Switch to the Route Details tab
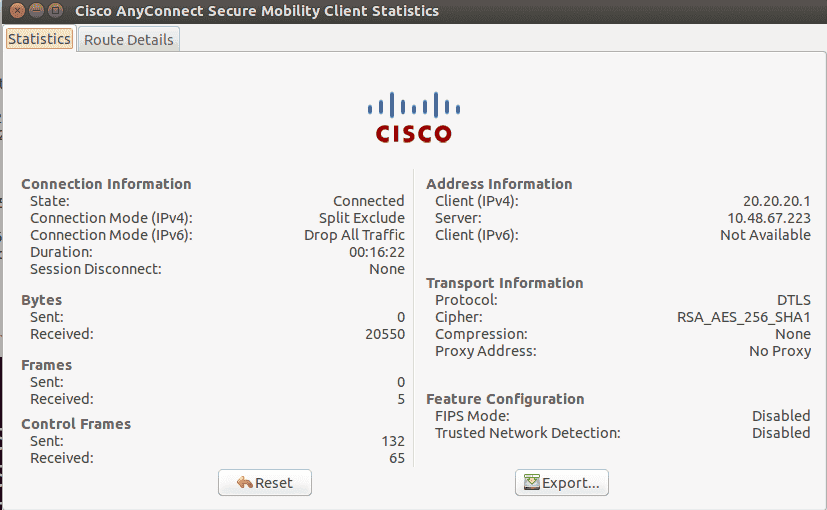827x510 pixels. [129, 40]
